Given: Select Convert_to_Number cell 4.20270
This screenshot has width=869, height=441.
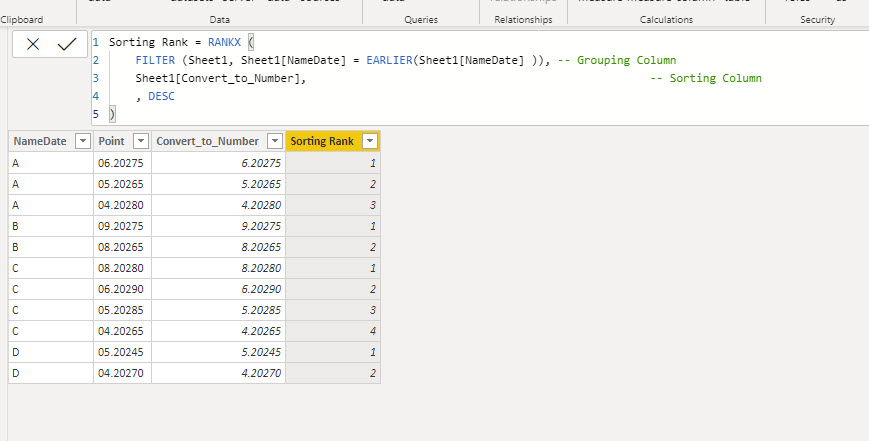Looking at the screenshot, I should coord(218,373).
